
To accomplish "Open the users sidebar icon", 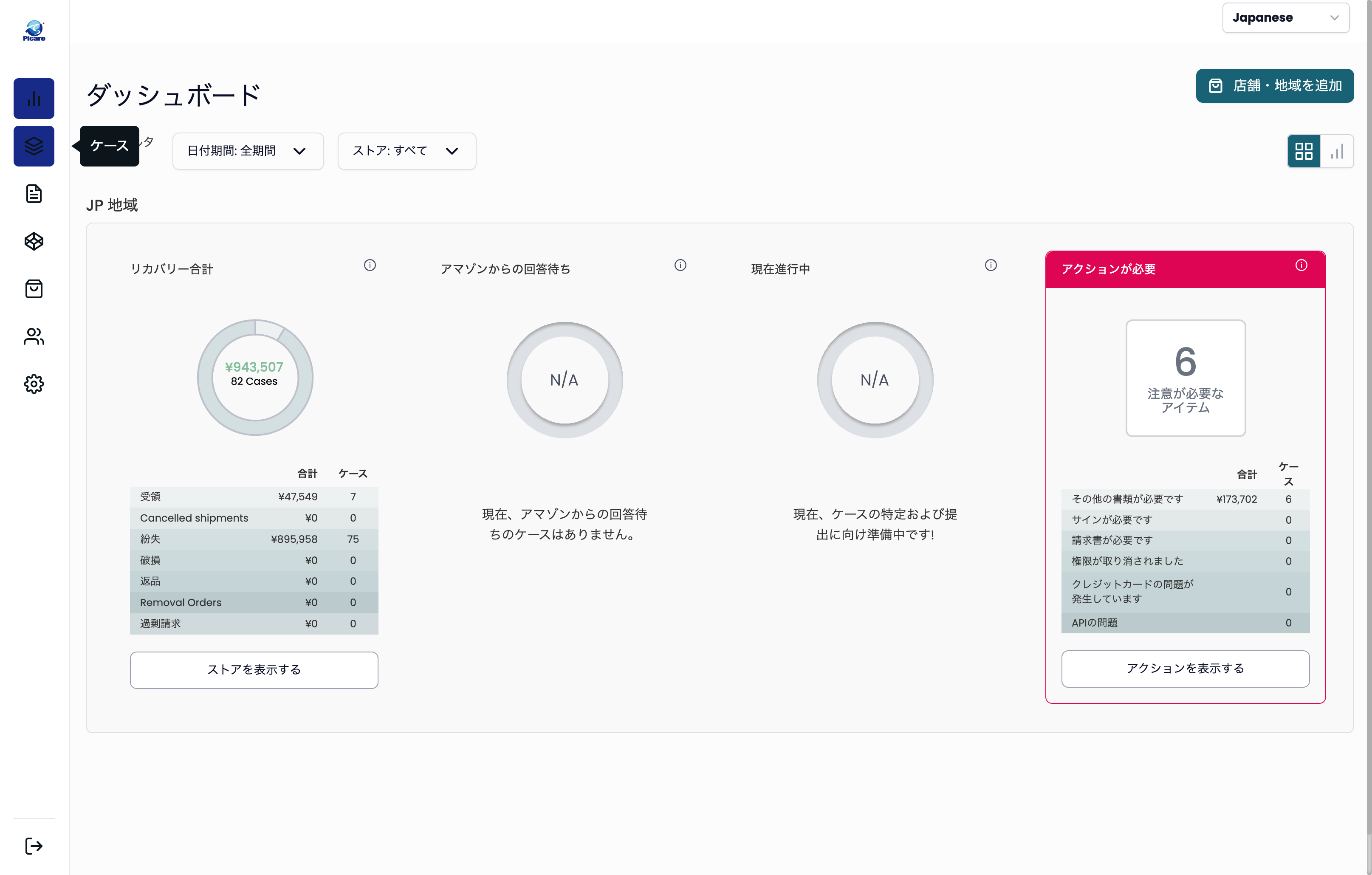I will click(34, 336).
